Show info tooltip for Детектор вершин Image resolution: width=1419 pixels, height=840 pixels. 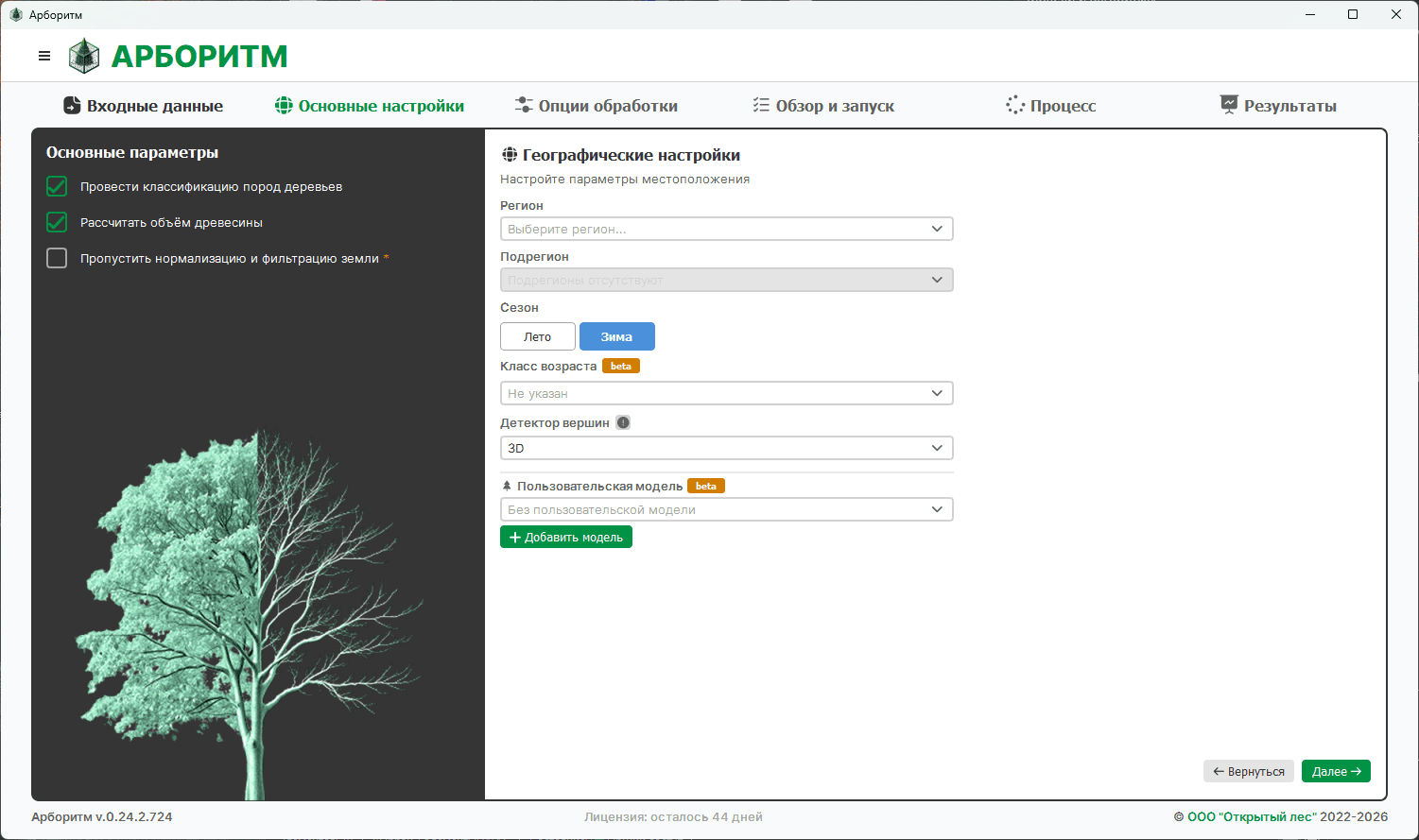click(623, 422)
